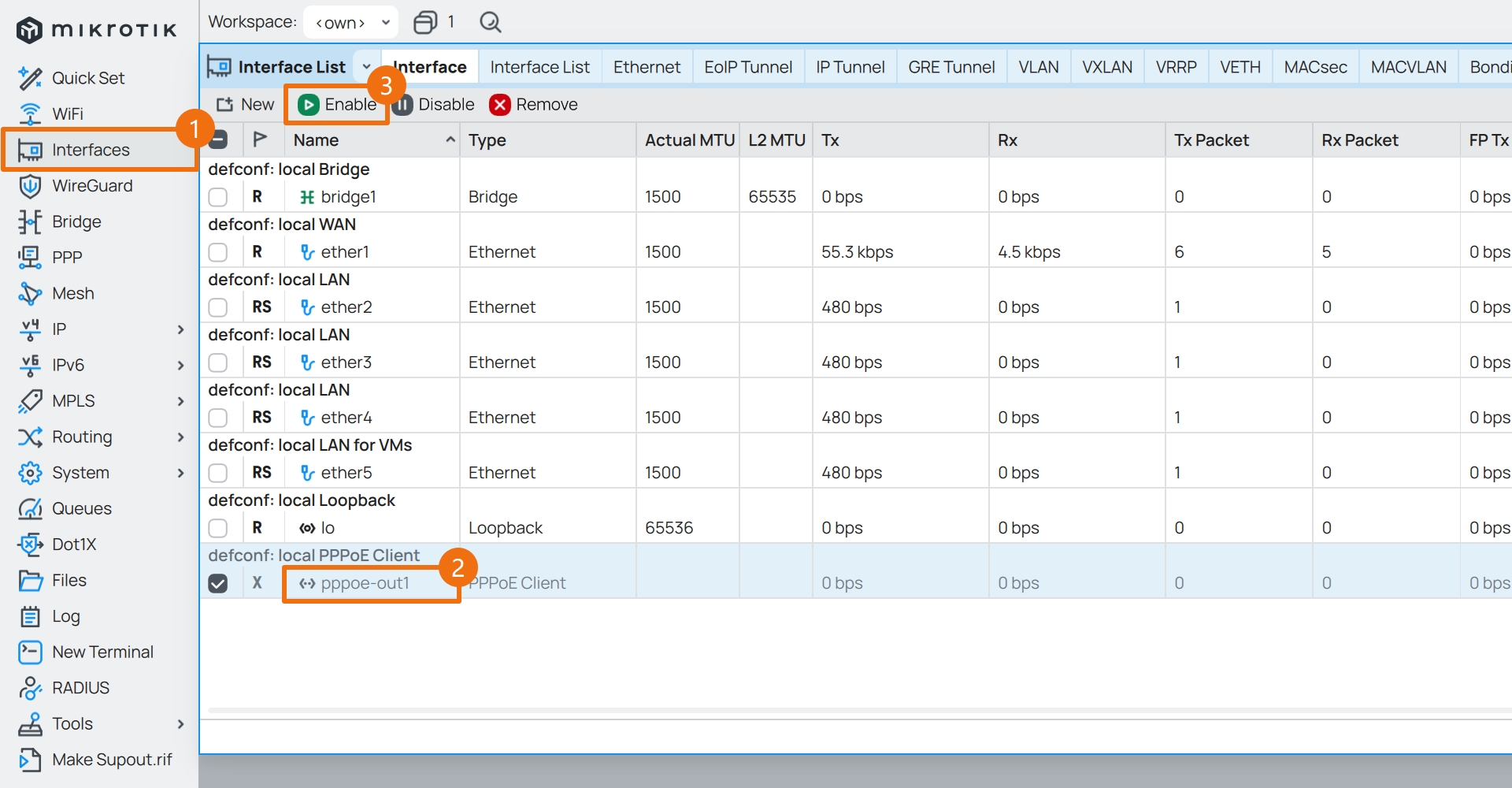Open the PPP section
This screenshot has height=788, width=1512.
pos(67,257)
